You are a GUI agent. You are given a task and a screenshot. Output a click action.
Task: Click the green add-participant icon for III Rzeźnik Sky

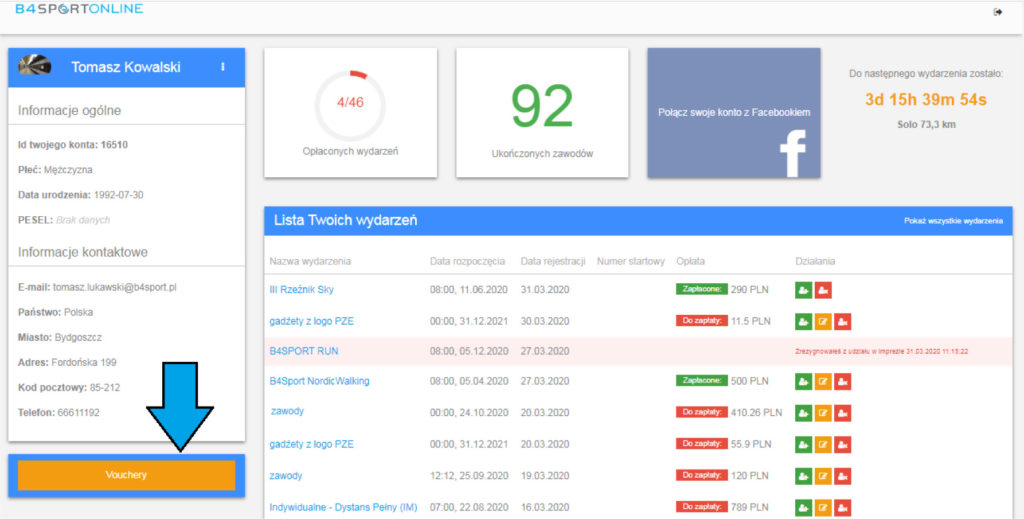click(803, 290)
